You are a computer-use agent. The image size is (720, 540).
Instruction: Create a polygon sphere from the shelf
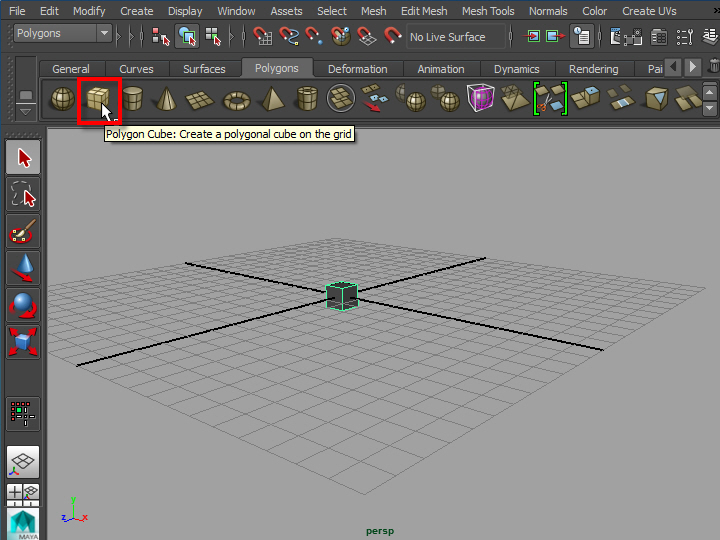62,100
